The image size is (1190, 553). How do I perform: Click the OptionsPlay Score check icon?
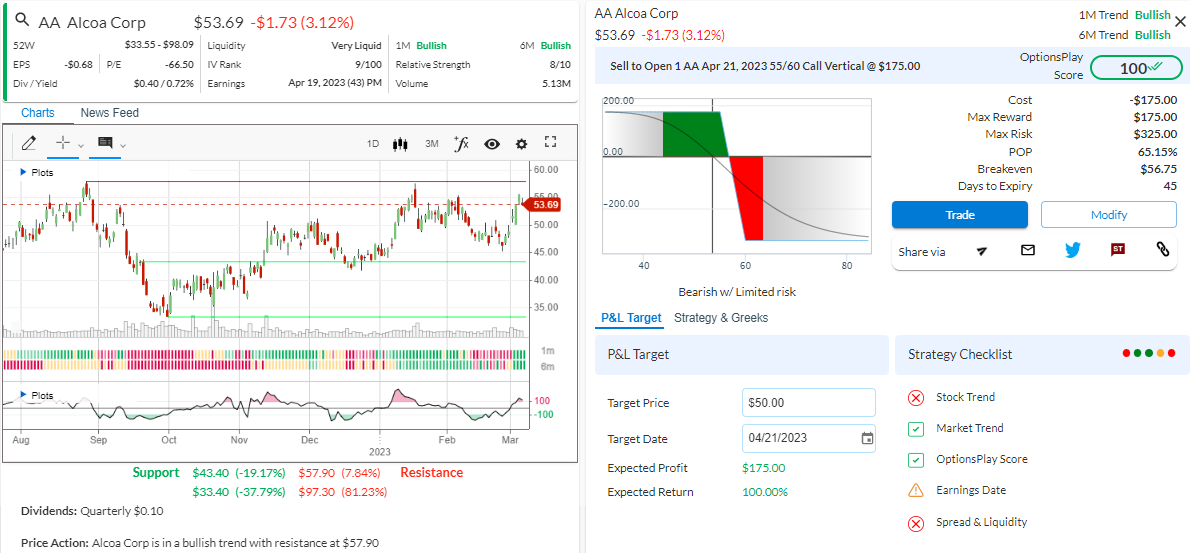(x=916, y=460)
